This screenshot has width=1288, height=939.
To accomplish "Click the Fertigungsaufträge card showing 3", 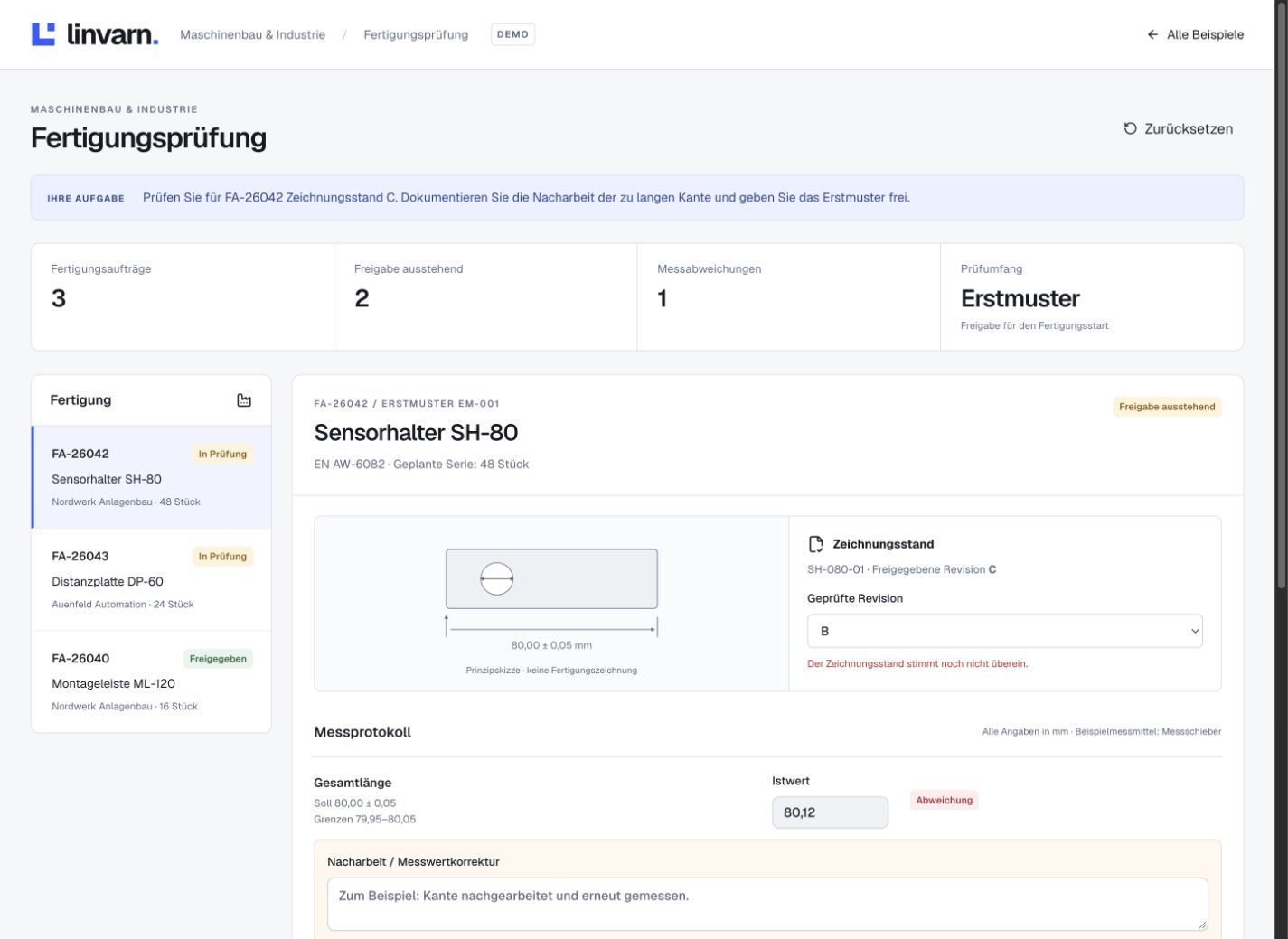I will tap(183, 296).
